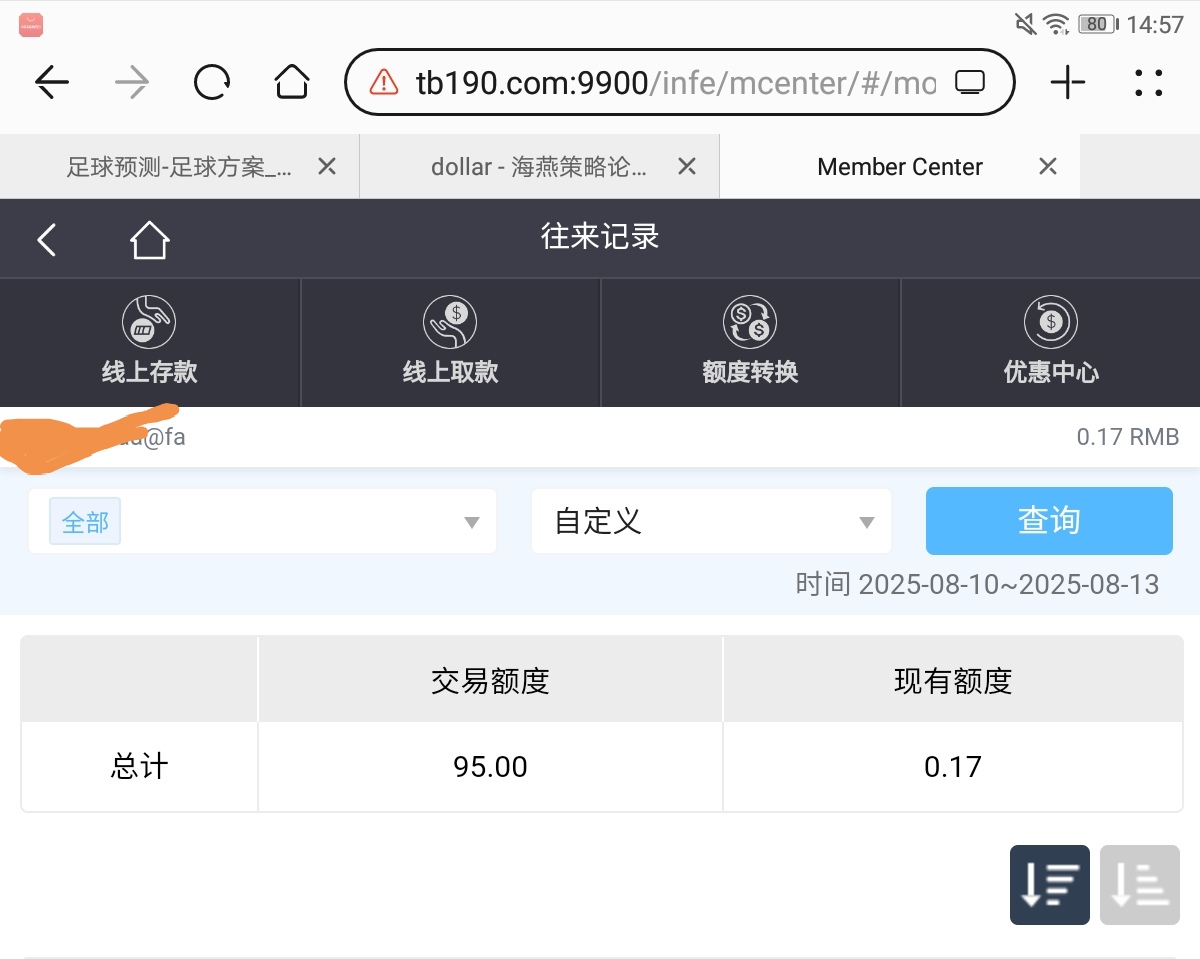Add a new browser tab with plus icon
Image resolution: width=1200 pixels, height=959 pixels.
[1068, 83]
